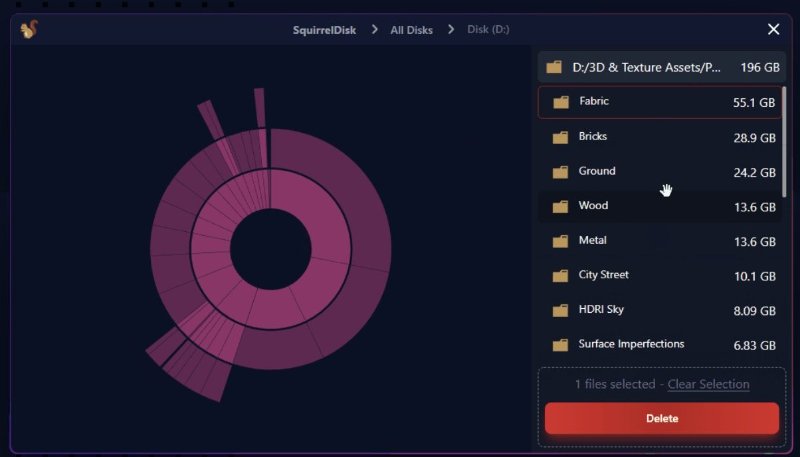Navigate to All Disks breadcrumb

tap(411, 30)
